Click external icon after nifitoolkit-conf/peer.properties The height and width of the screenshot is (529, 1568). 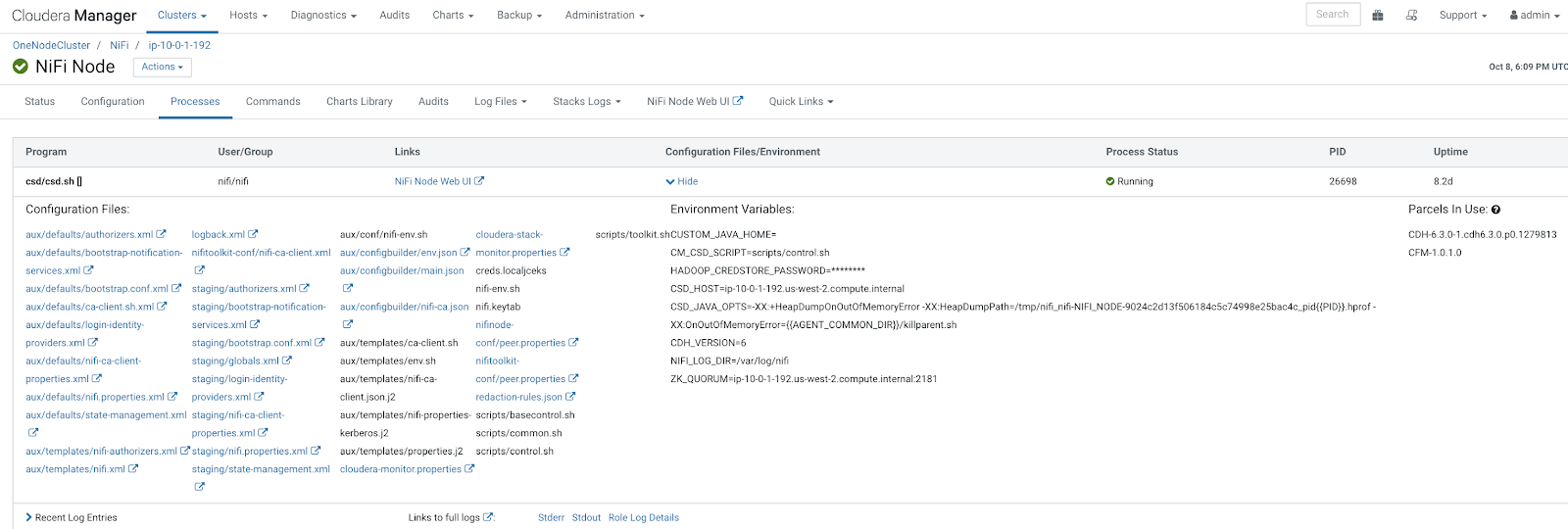point(573,378)
